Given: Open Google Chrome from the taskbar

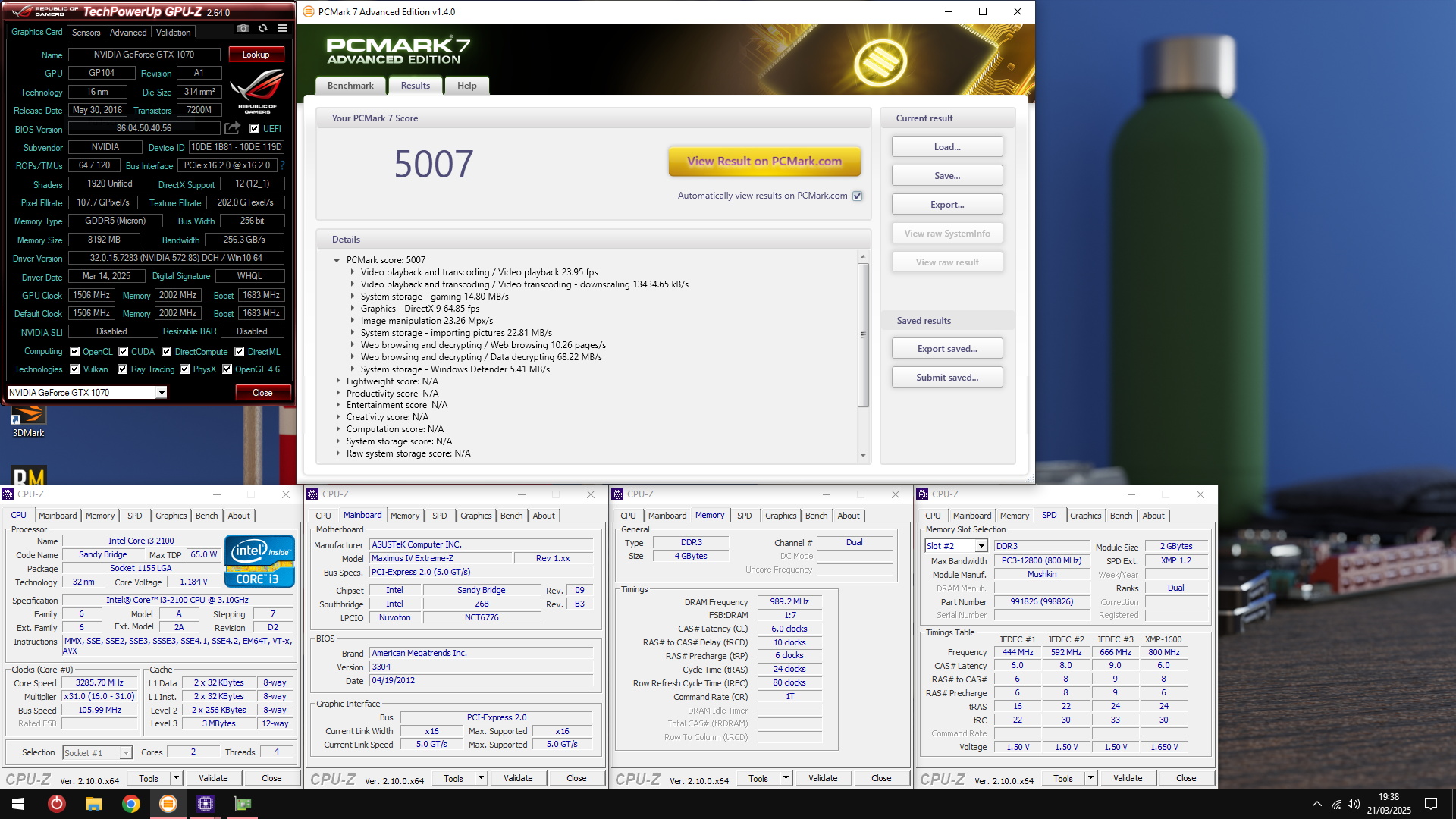Looking at the screenshot, I should pyautogui.click(x=130, y=804).
